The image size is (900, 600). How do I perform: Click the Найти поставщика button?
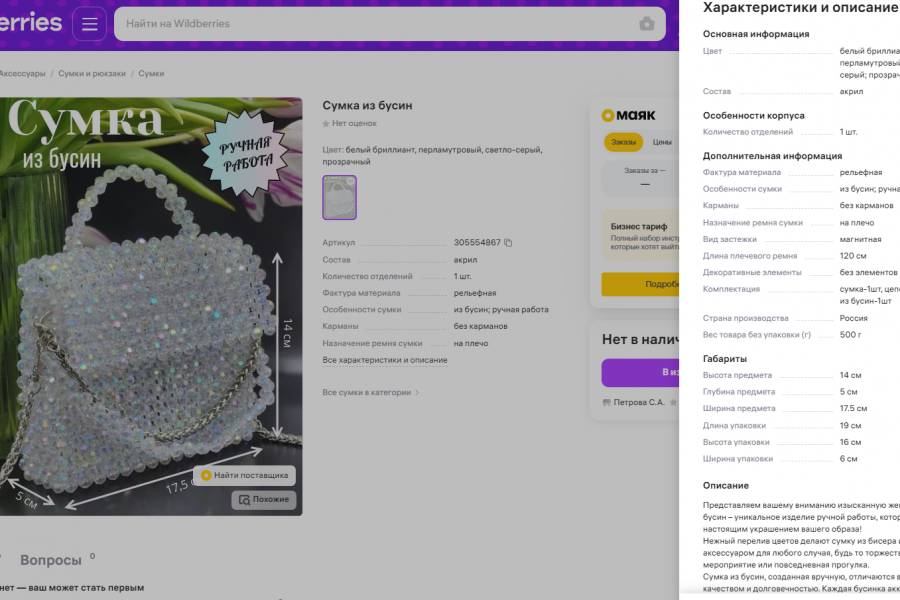click(245, 475)
